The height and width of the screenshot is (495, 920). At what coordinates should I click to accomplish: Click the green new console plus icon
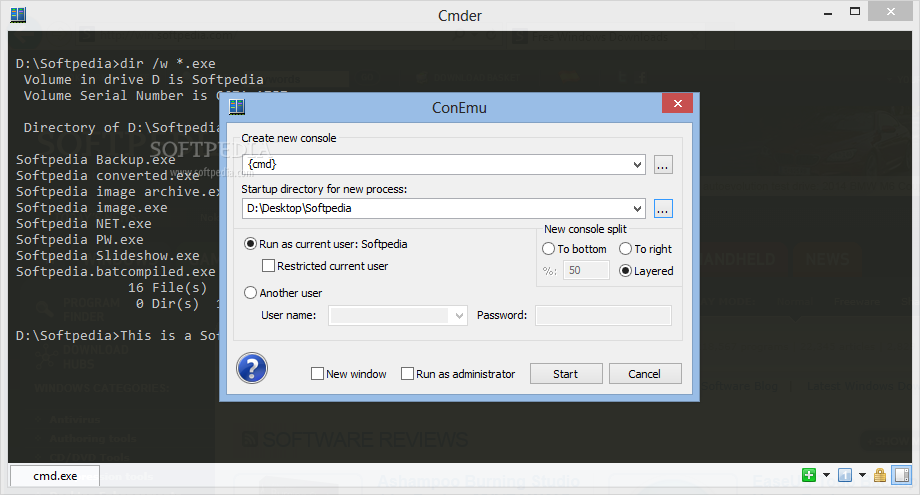(x=809, y=475)
